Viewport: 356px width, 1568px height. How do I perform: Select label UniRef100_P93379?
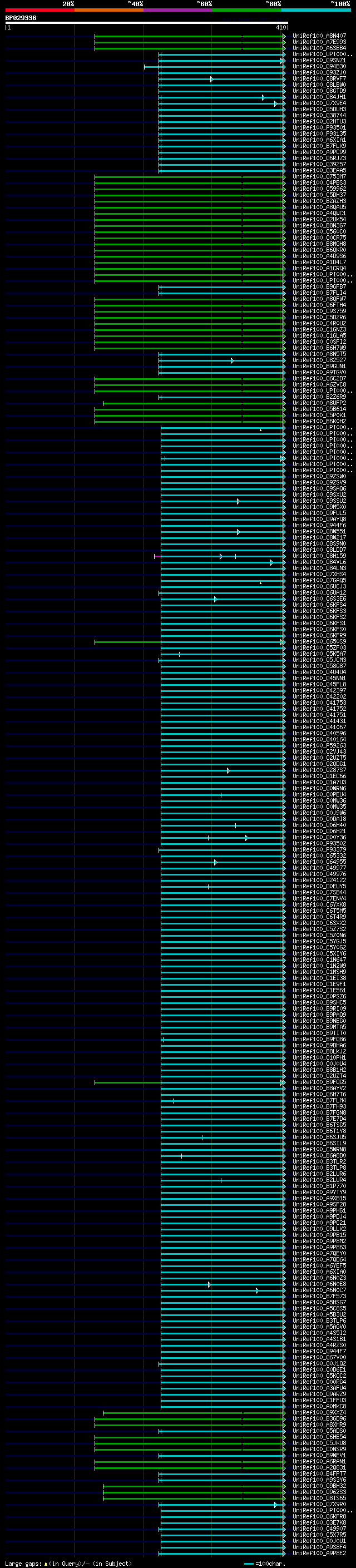coord(319,850)
